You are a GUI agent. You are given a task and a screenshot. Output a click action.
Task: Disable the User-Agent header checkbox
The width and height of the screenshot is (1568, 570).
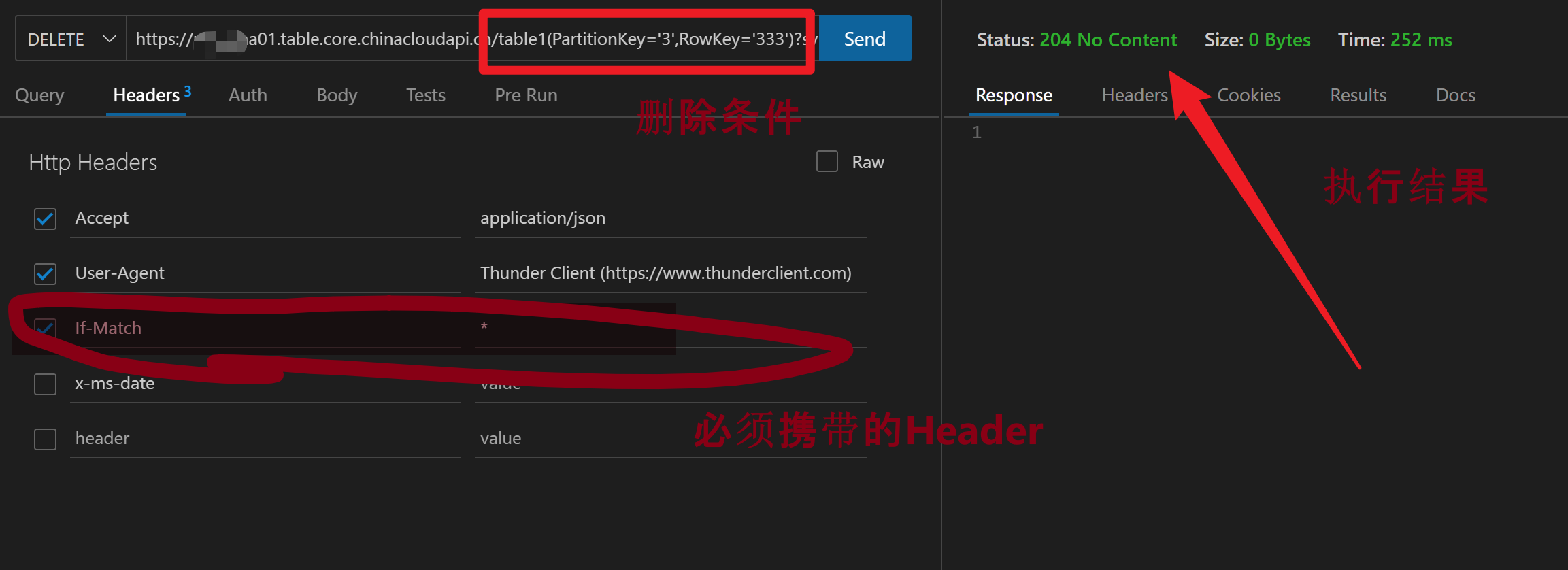click(x=46, y=274)
